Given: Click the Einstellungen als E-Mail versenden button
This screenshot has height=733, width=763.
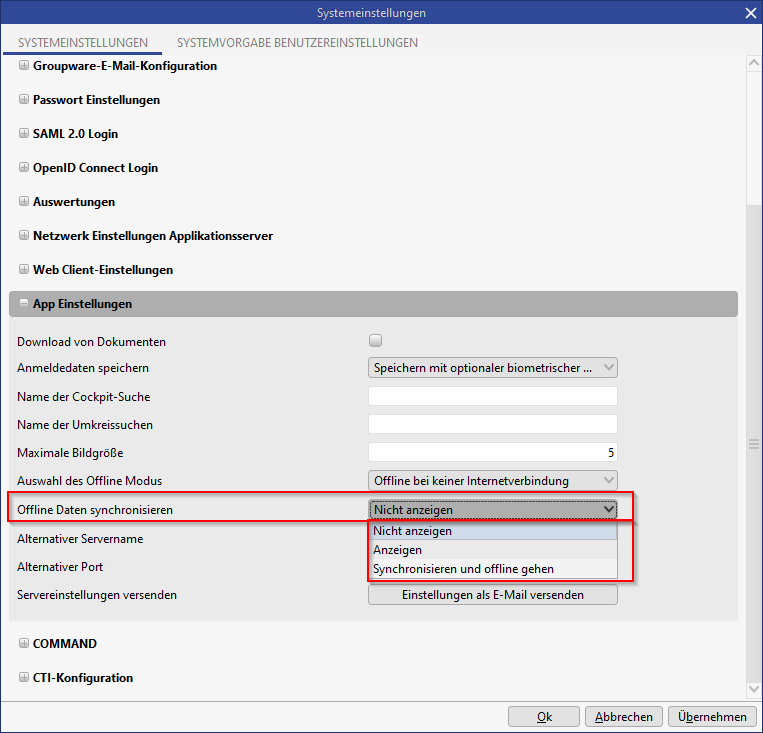Looking at the screenshot, I should [492, 595].
